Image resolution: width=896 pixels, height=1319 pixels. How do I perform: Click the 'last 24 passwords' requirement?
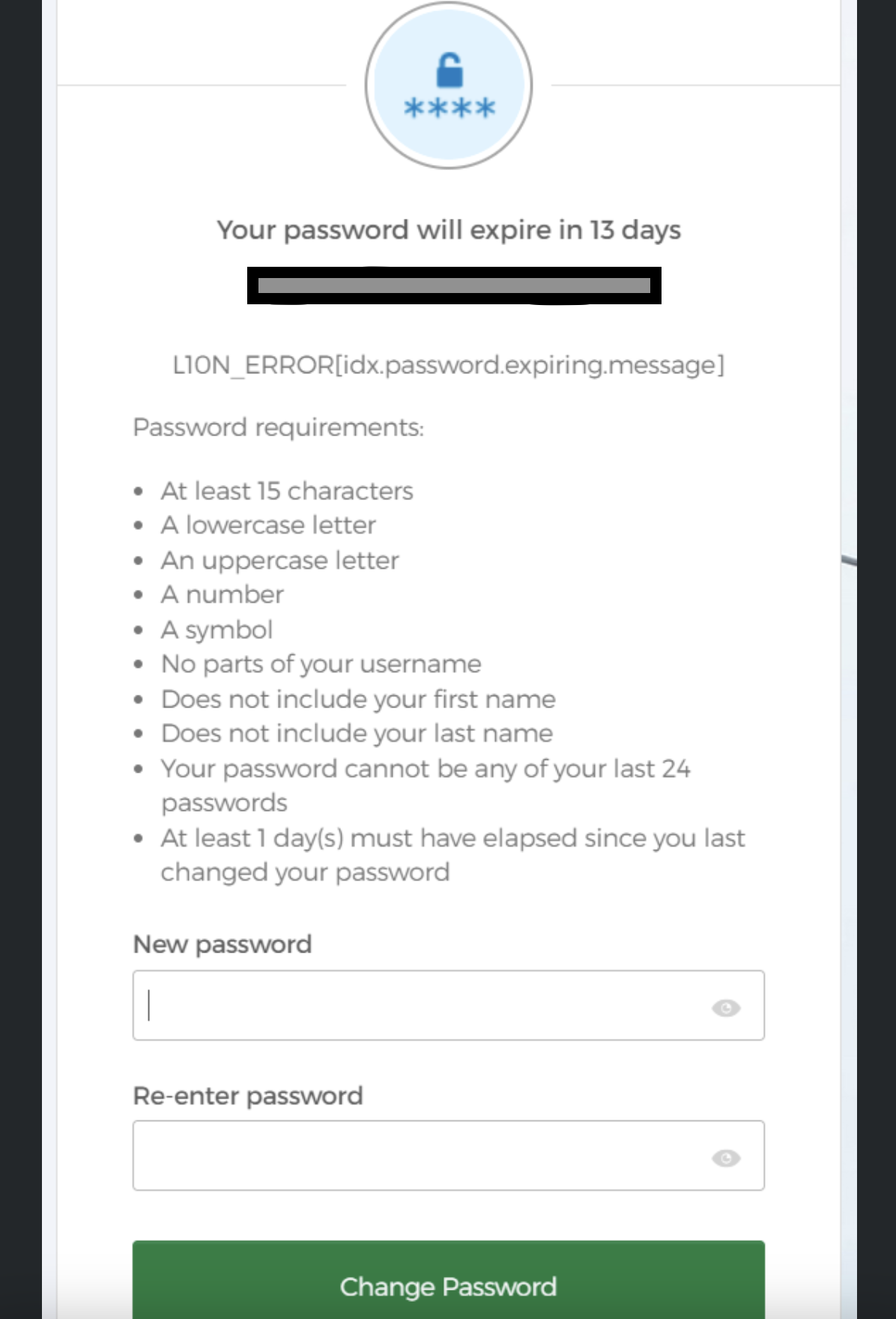426,769
